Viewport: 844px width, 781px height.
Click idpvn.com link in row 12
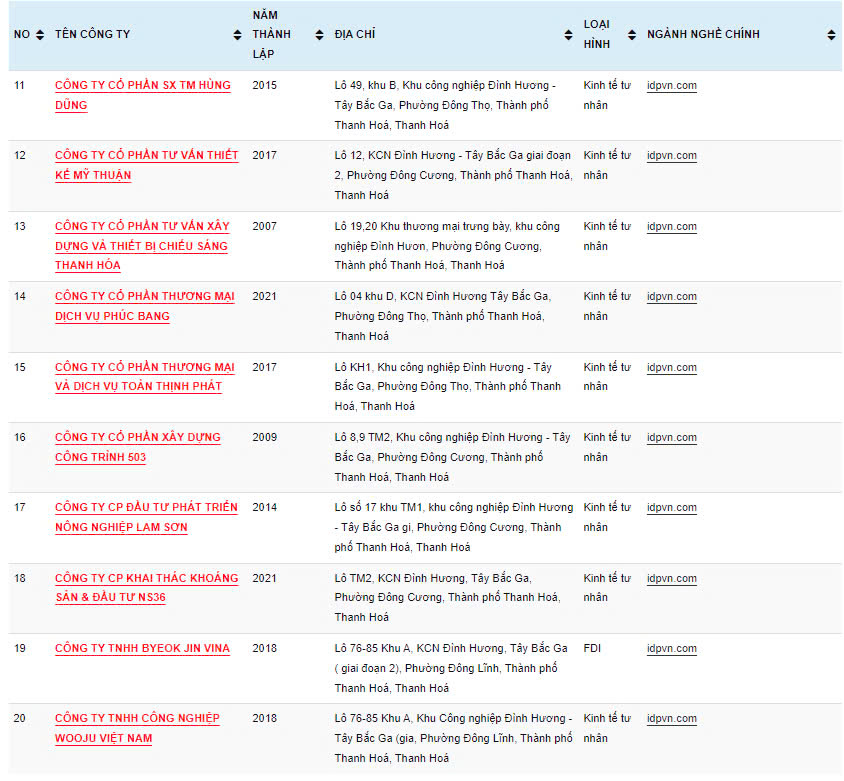[x=671, y=156]
